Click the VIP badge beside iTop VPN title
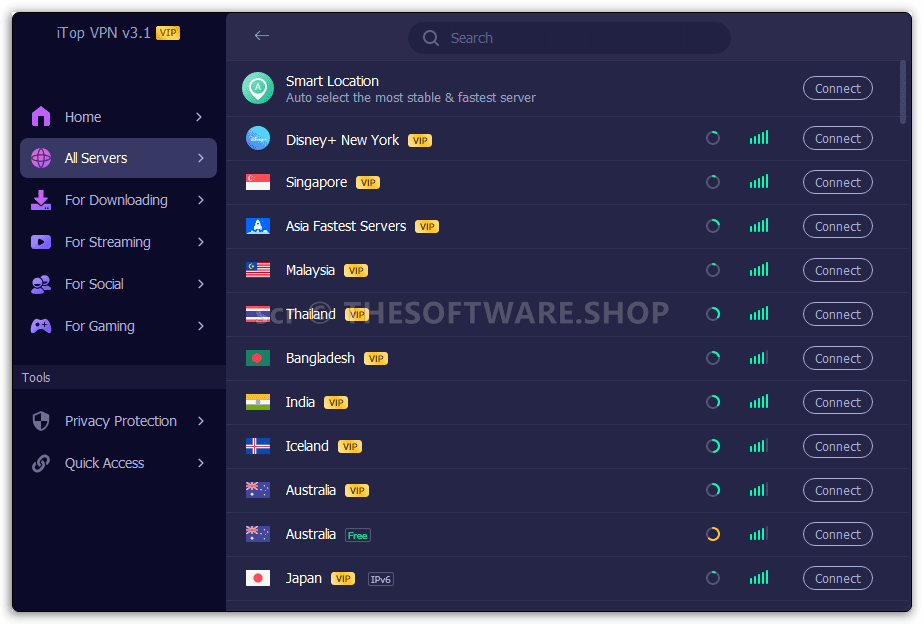 point(168,33)
